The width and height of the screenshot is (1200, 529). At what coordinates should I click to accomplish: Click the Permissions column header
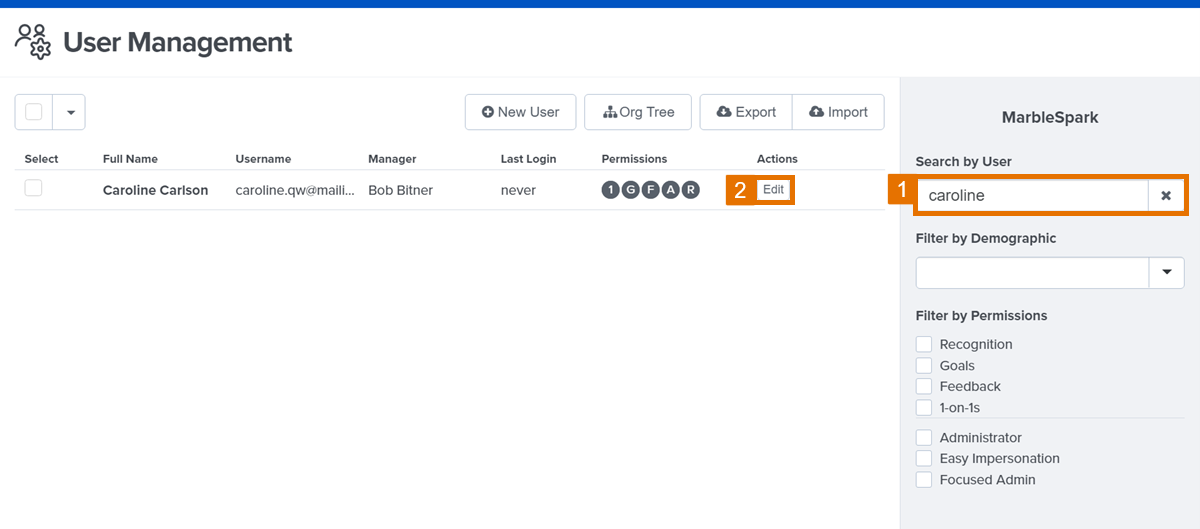634,159
